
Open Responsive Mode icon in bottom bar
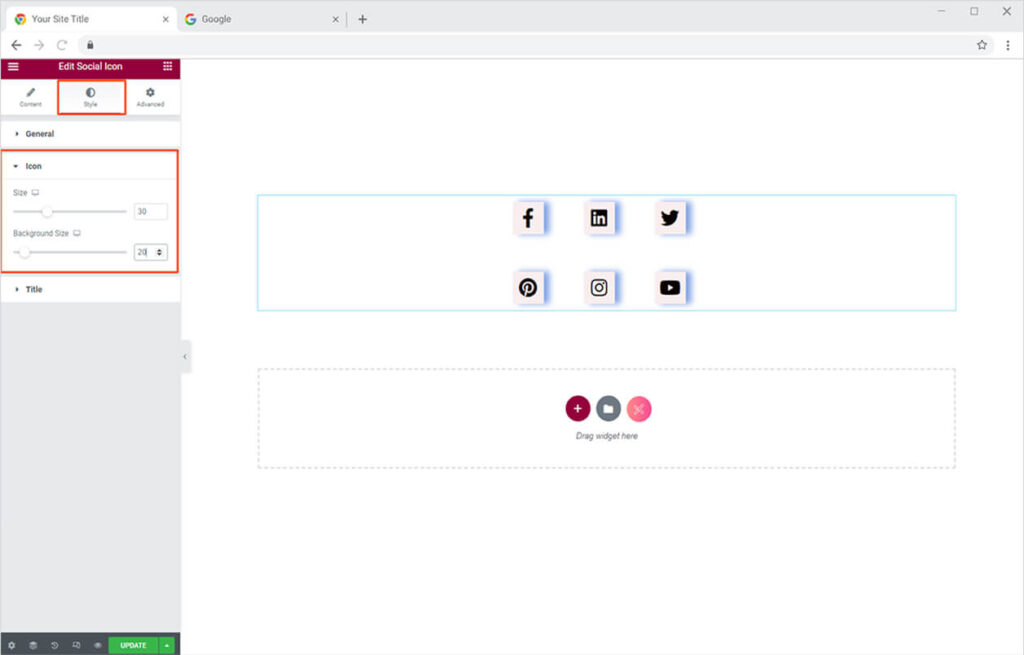(76, 645)
